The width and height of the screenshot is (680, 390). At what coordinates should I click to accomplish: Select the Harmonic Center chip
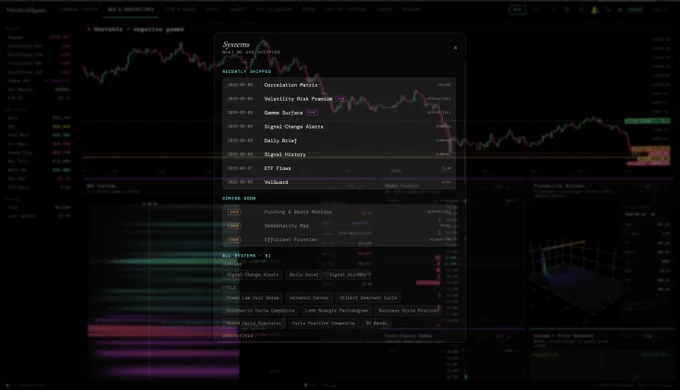point(309,298)
